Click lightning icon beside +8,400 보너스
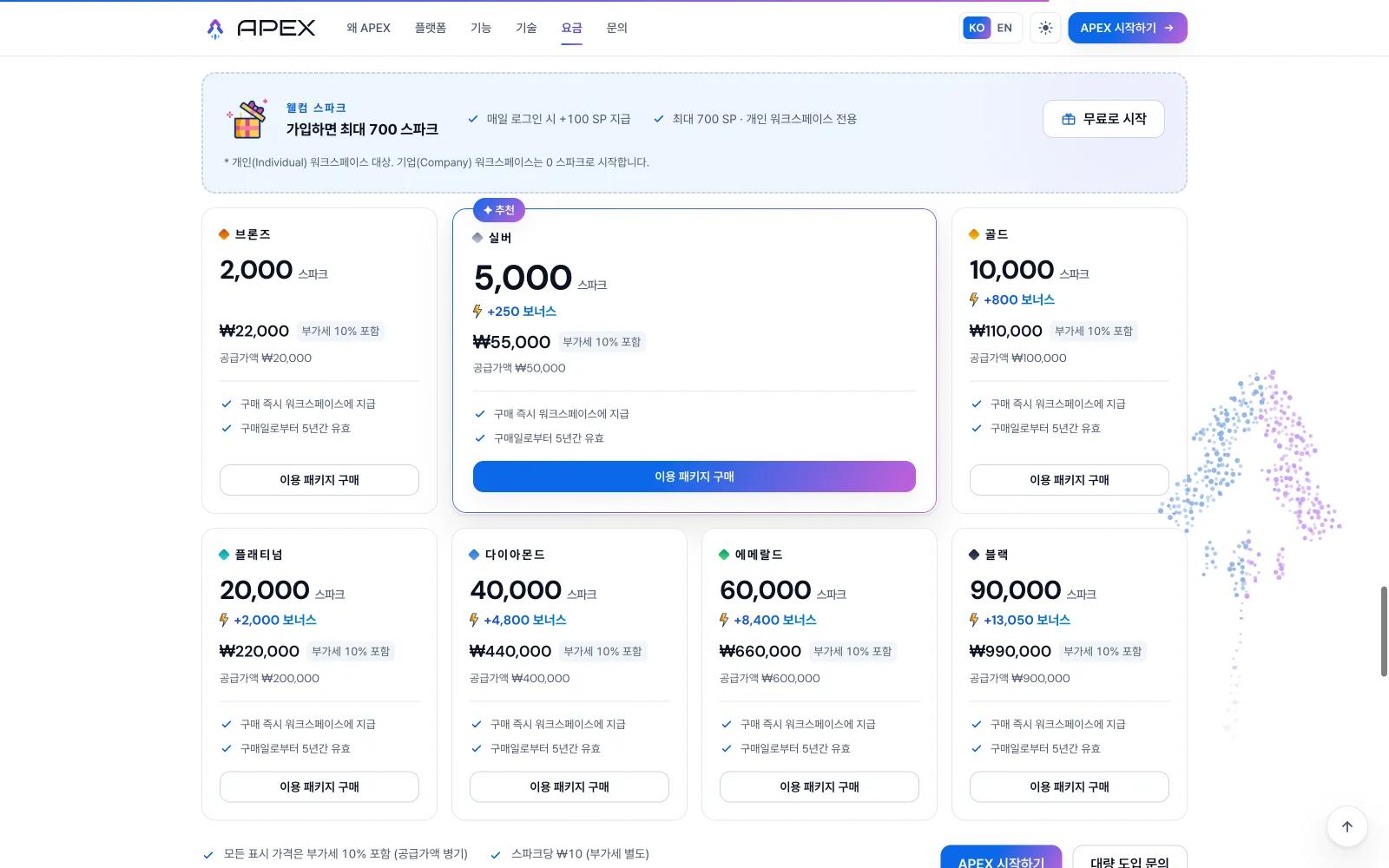This screenshot has width=1389, height=868. (x=724, y=620)
